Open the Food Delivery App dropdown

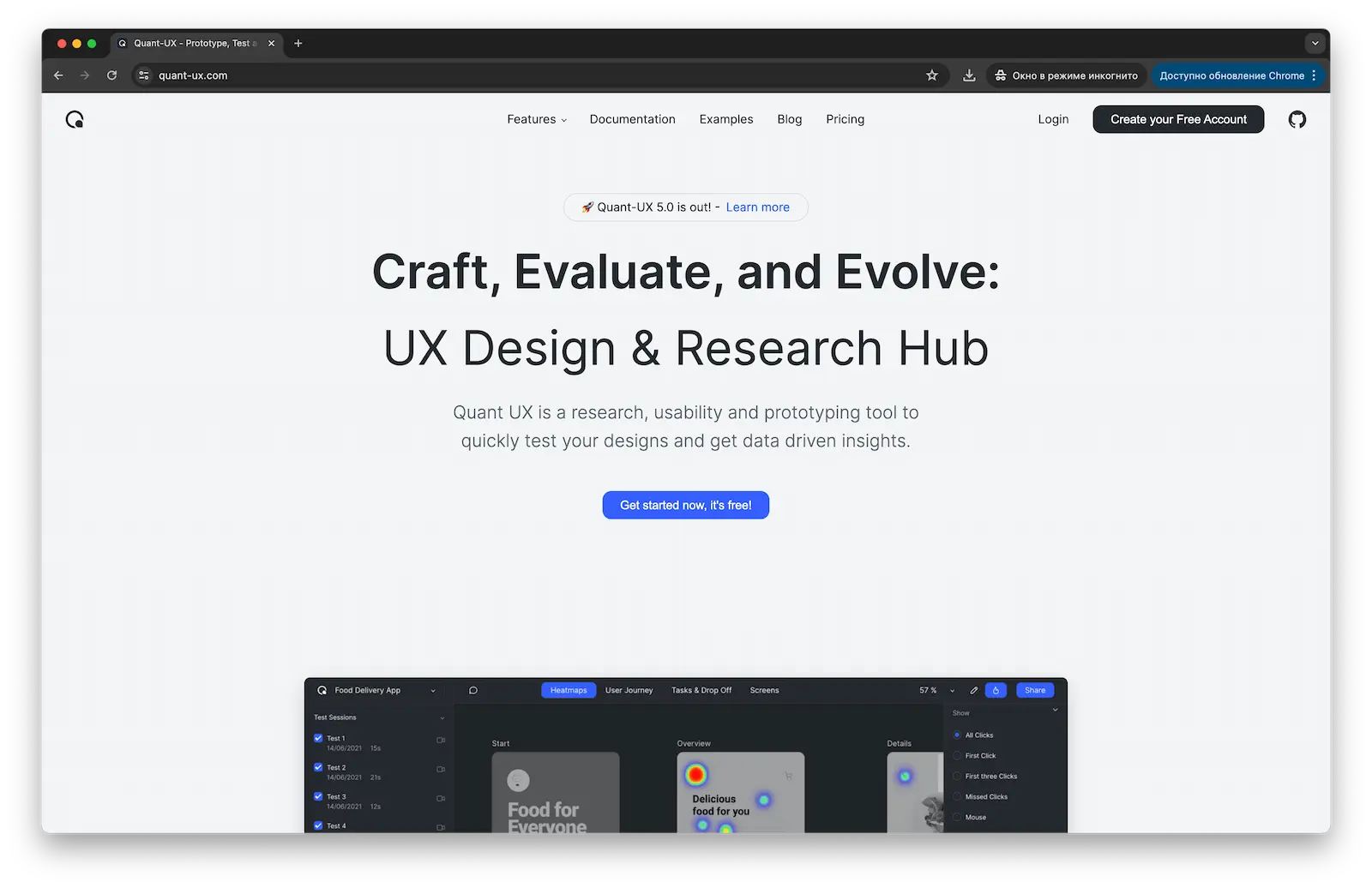[x=432, y=690]
